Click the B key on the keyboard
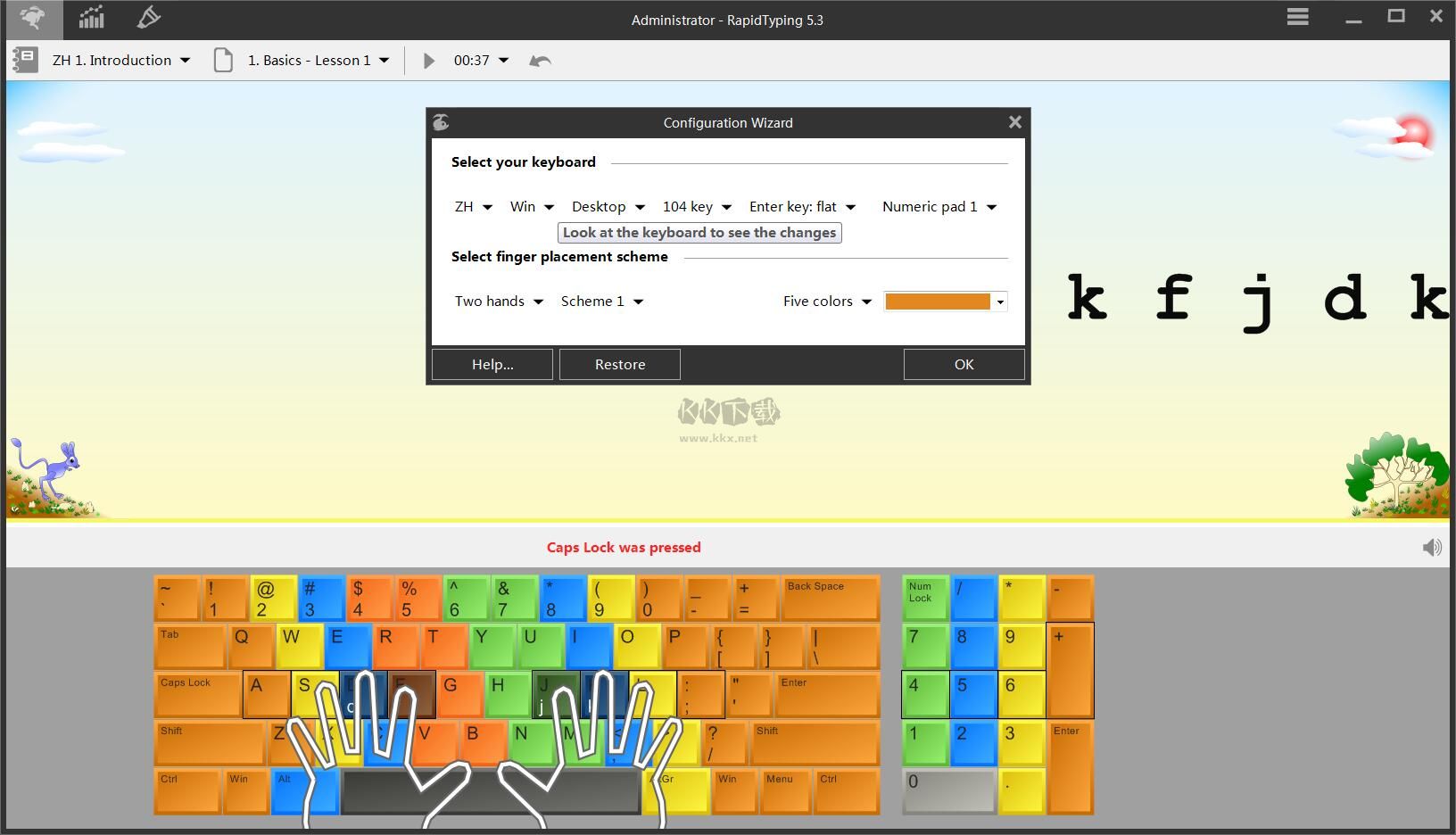The height and width of the screenshot is (835, 1456). pos(484,743)
